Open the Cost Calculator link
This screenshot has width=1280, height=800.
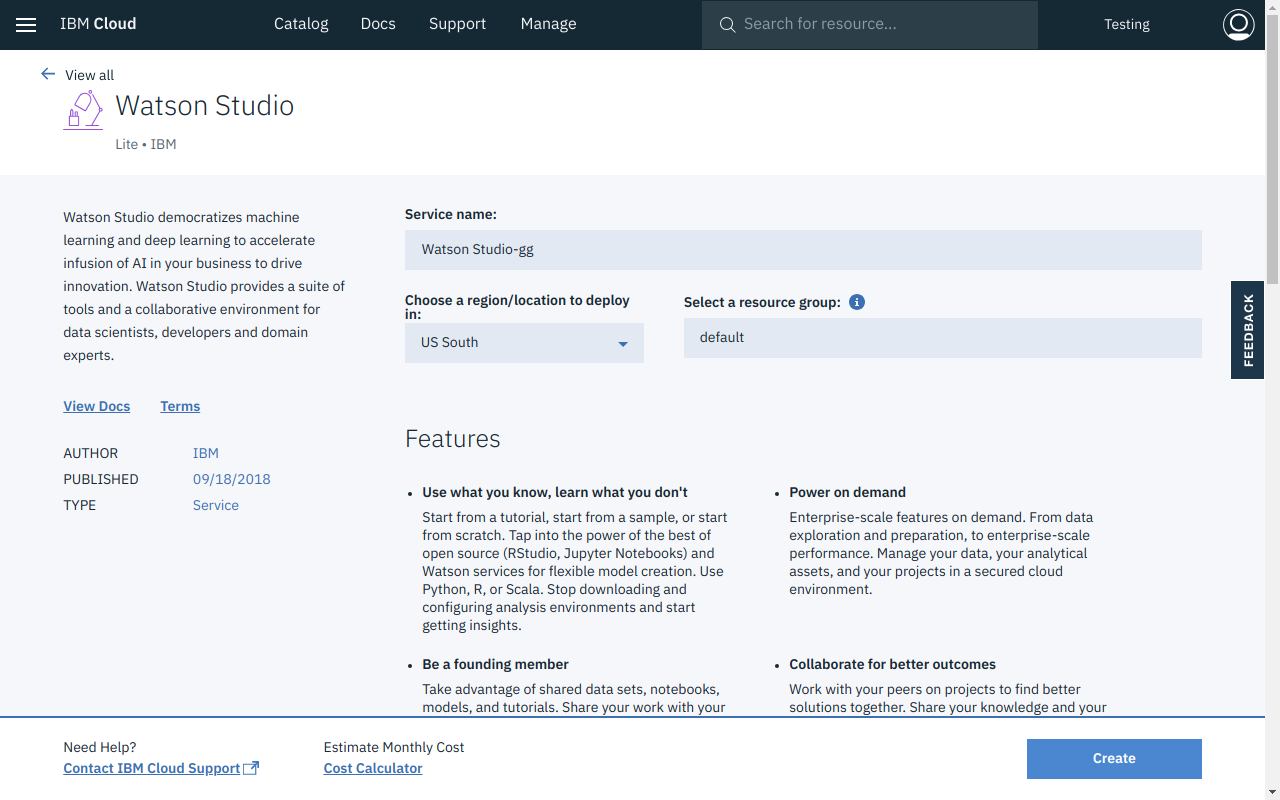[x=373, y=768]
